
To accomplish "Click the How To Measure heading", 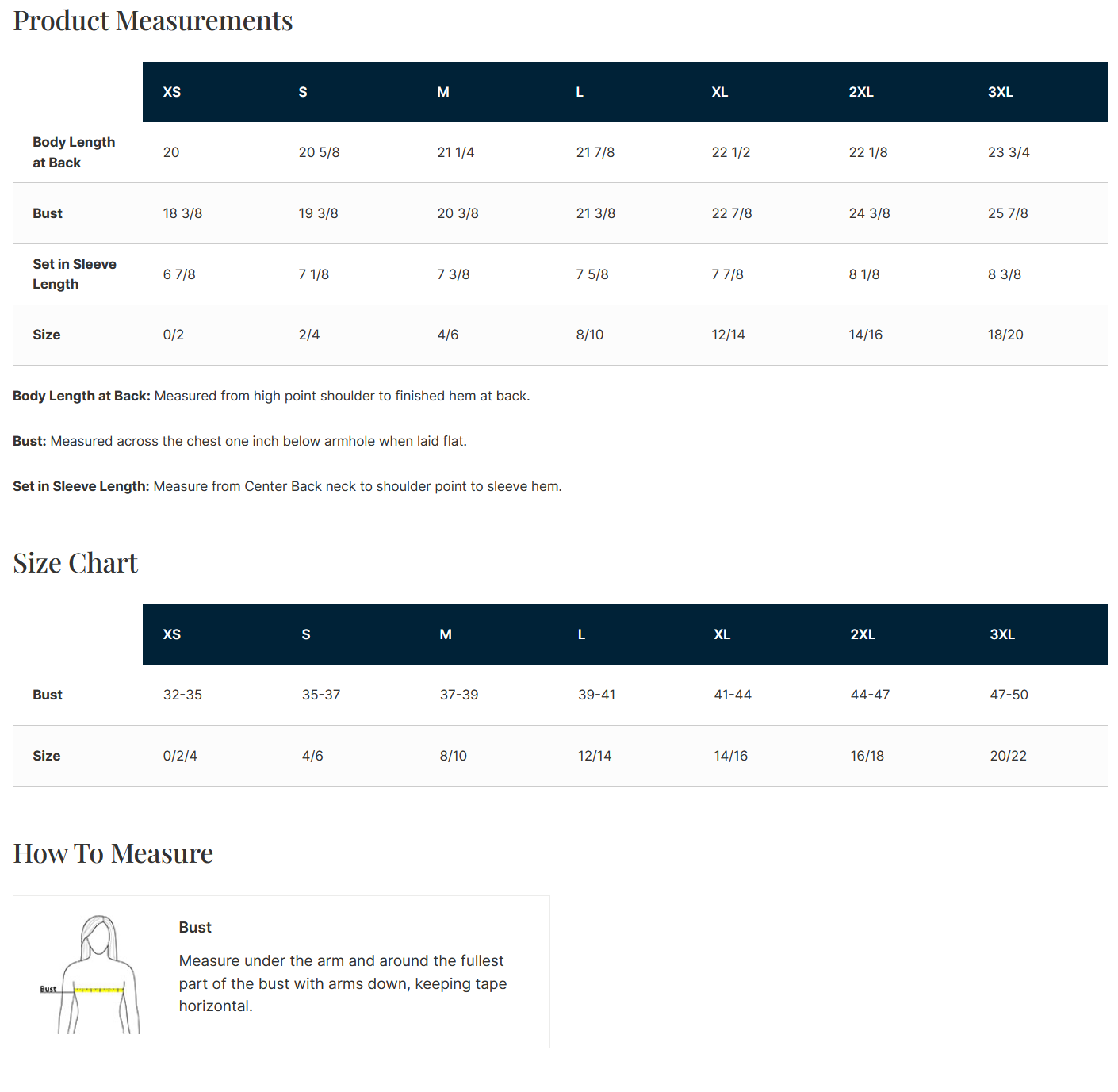I will [113, 853].
